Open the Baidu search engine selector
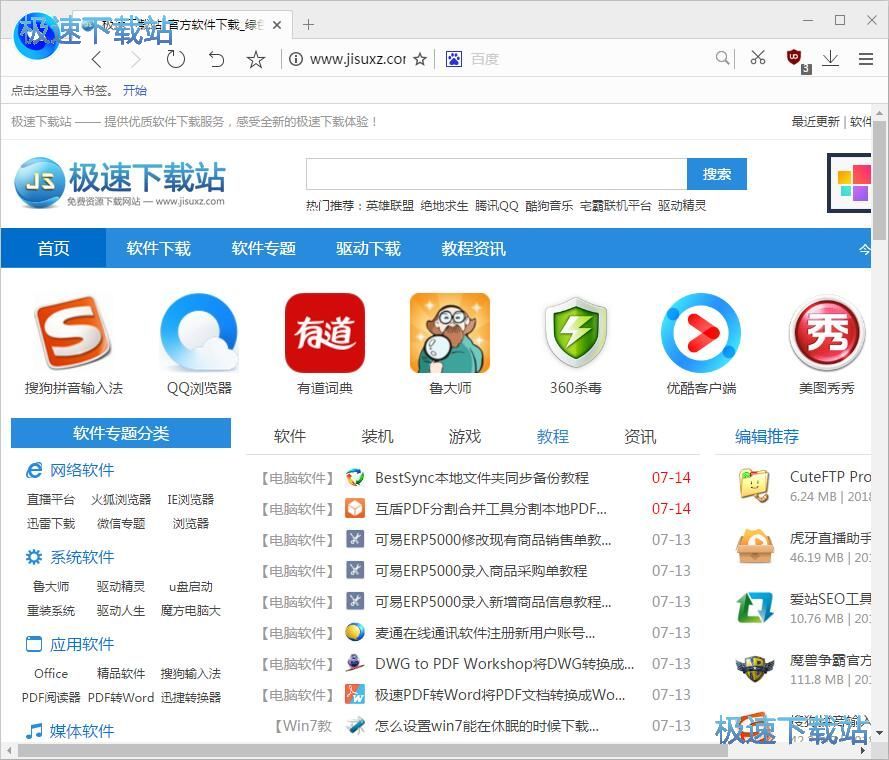The width and height of the screenshot is (889, 760). 454,59
